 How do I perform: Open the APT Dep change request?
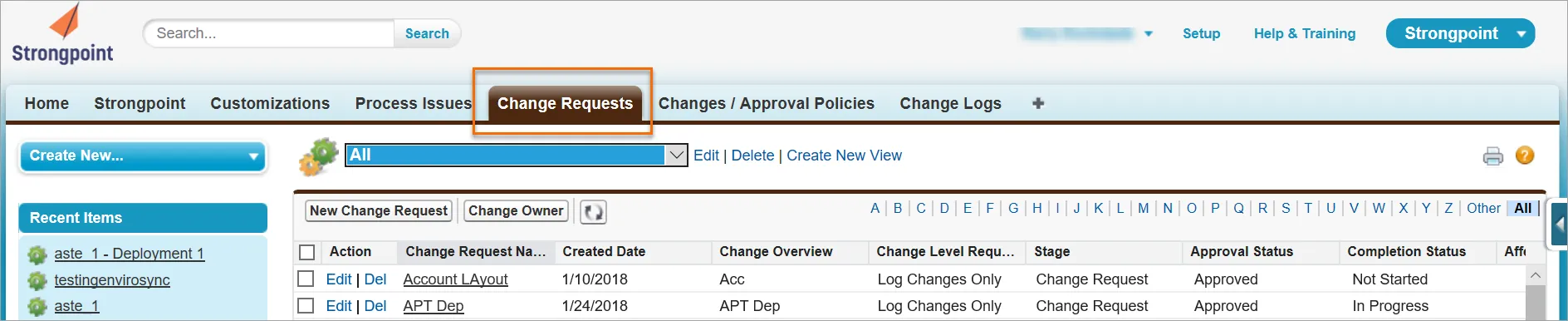(434, 306)
